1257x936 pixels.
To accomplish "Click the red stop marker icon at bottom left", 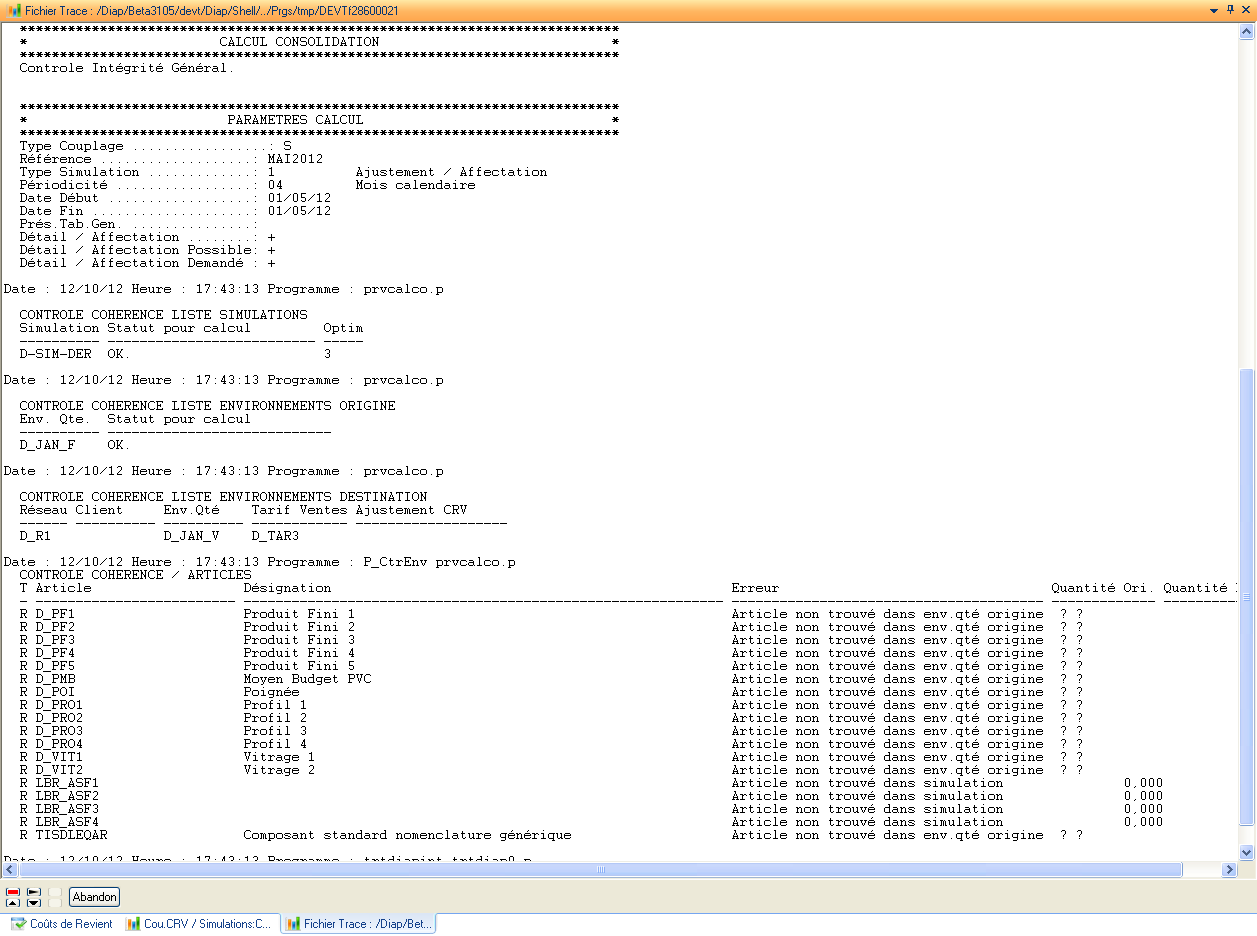I will pos(13,892).
